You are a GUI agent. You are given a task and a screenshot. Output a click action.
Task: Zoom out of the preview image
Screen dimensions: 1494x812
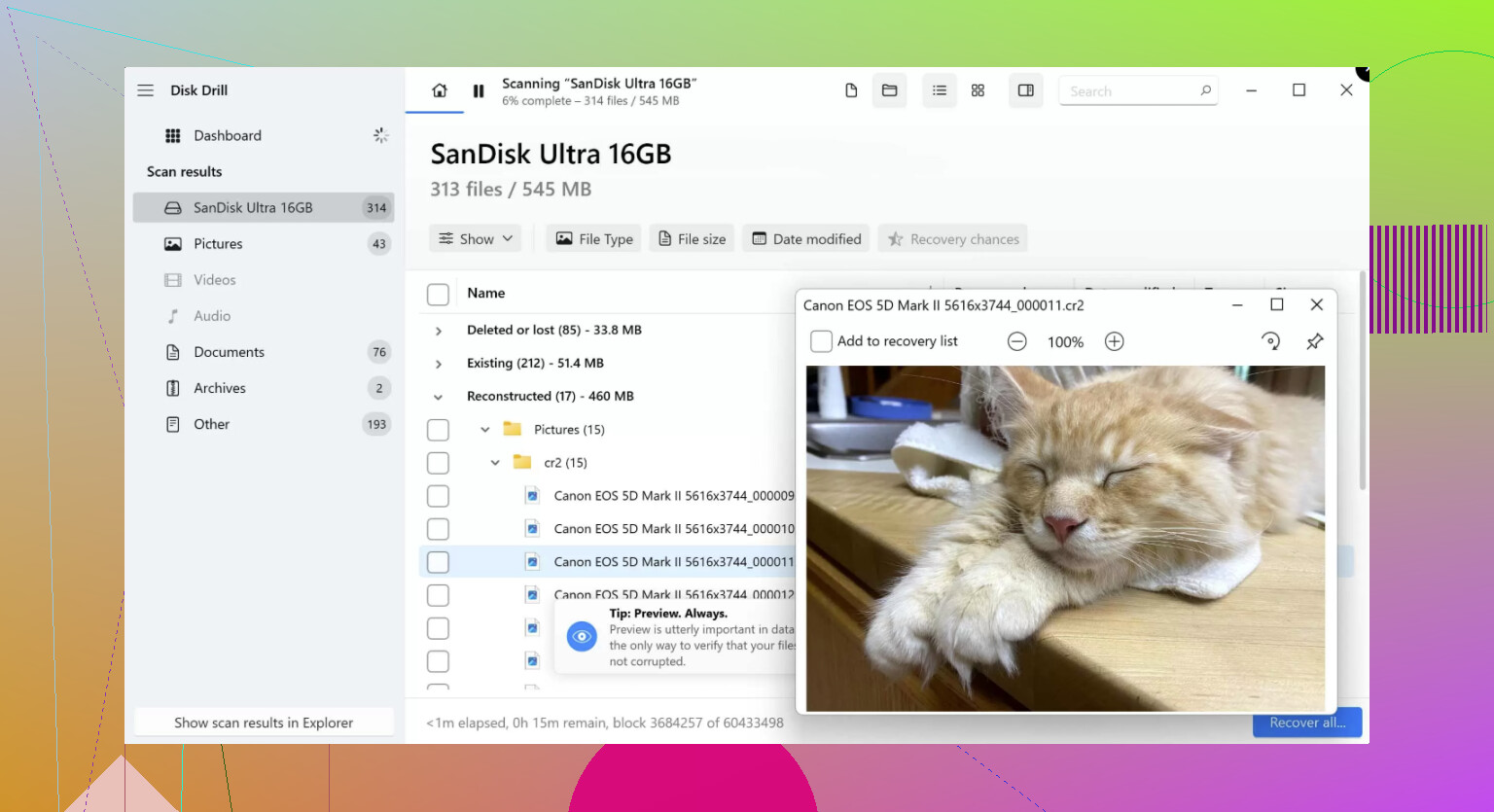1016,341
